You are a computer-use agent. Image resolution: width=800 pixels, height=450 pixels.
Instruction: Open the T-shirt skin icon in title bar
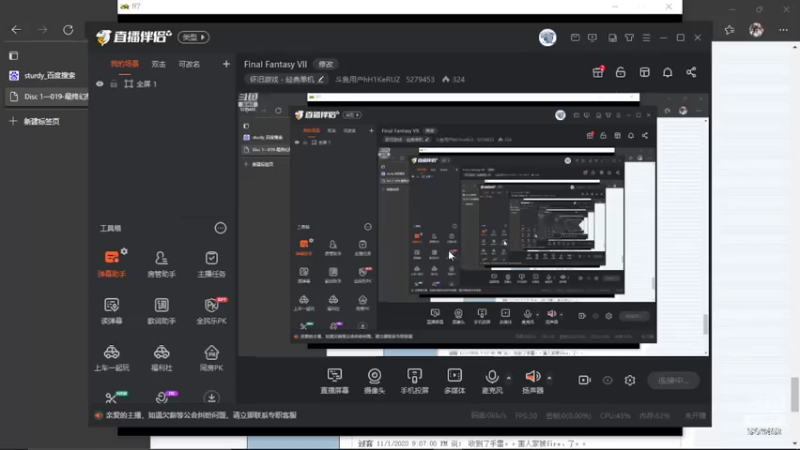[629, 38]
